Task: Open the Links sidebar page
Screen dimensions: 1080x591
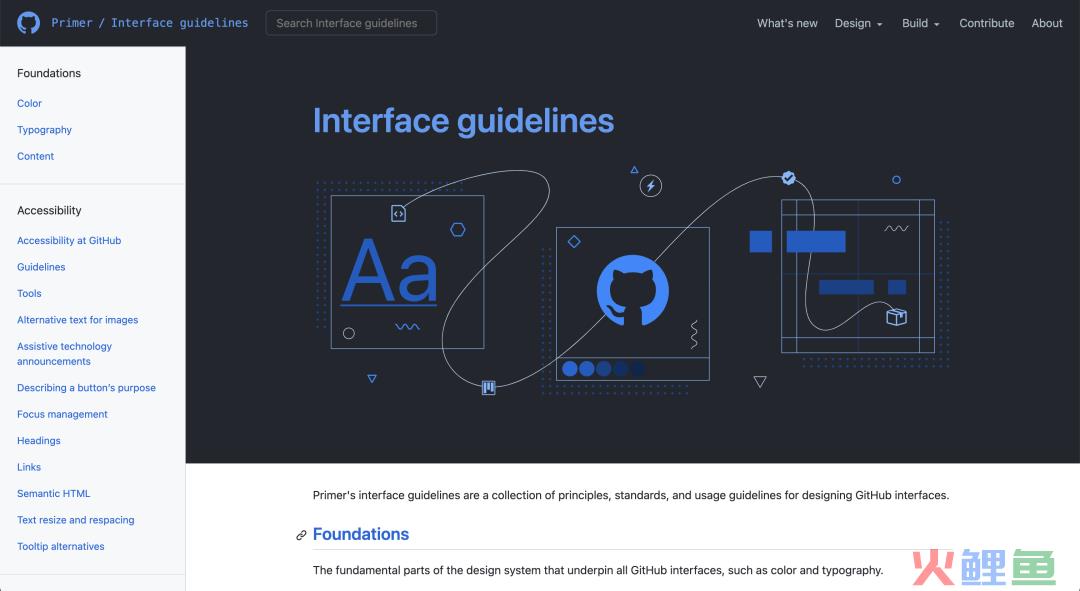Action: click(29, 467)
